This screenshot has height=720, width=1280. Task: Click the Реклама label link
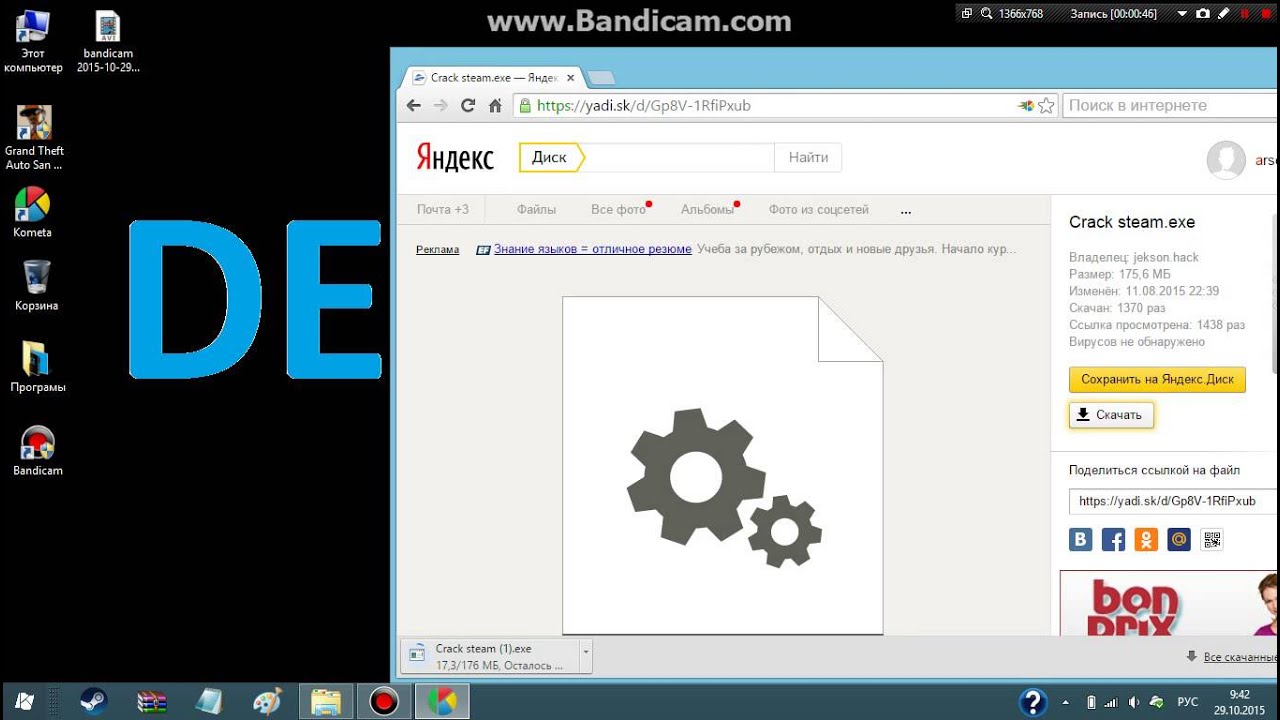pos(437,250)
